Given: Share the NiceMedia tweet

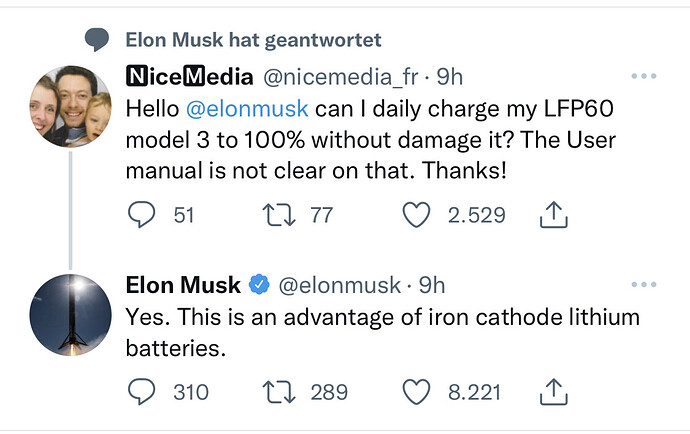Looking at the screenshot, I should tap(554, 214).
